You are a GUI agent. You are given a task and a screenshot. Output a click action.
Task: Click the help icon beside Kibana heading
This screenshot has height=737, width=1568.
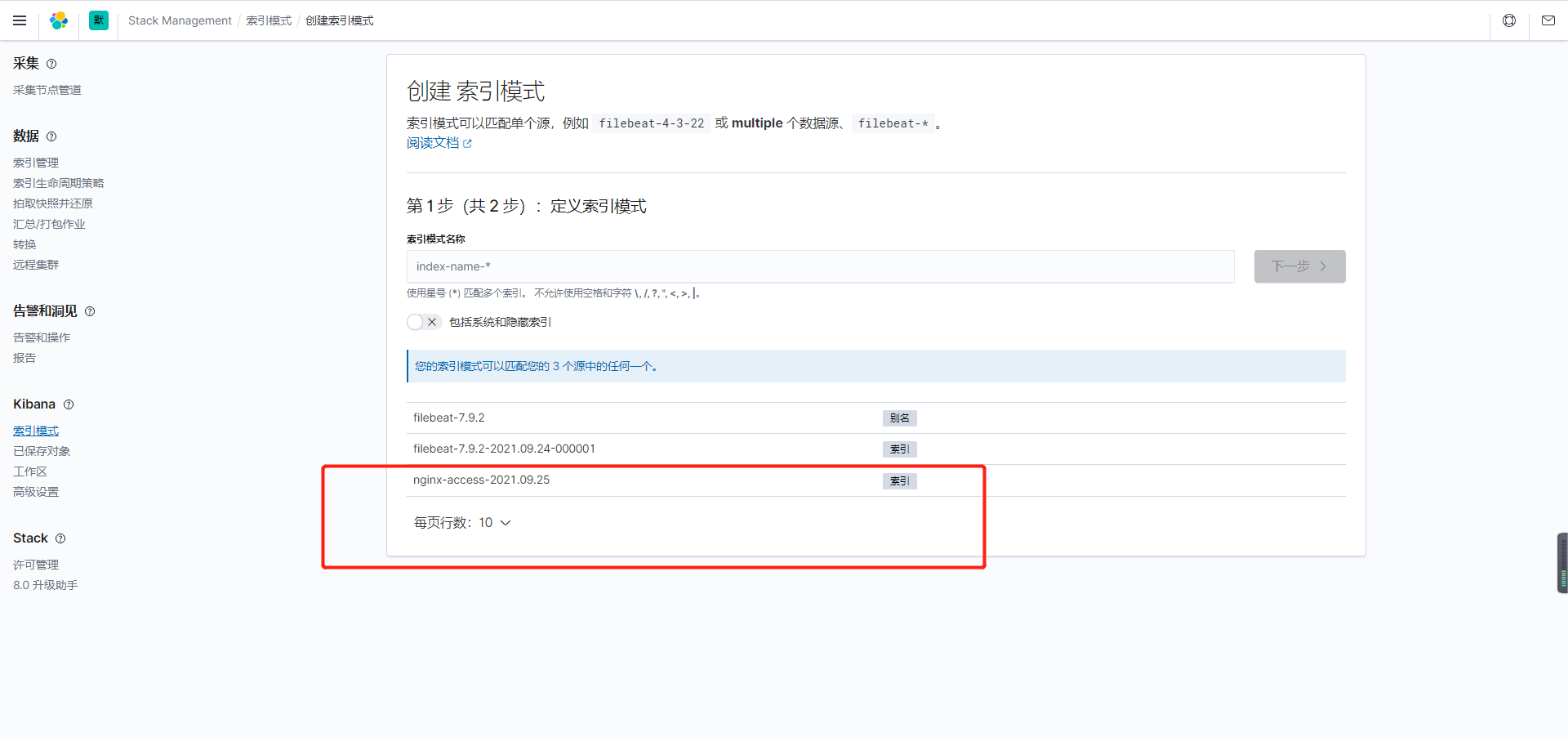point(69,404)
